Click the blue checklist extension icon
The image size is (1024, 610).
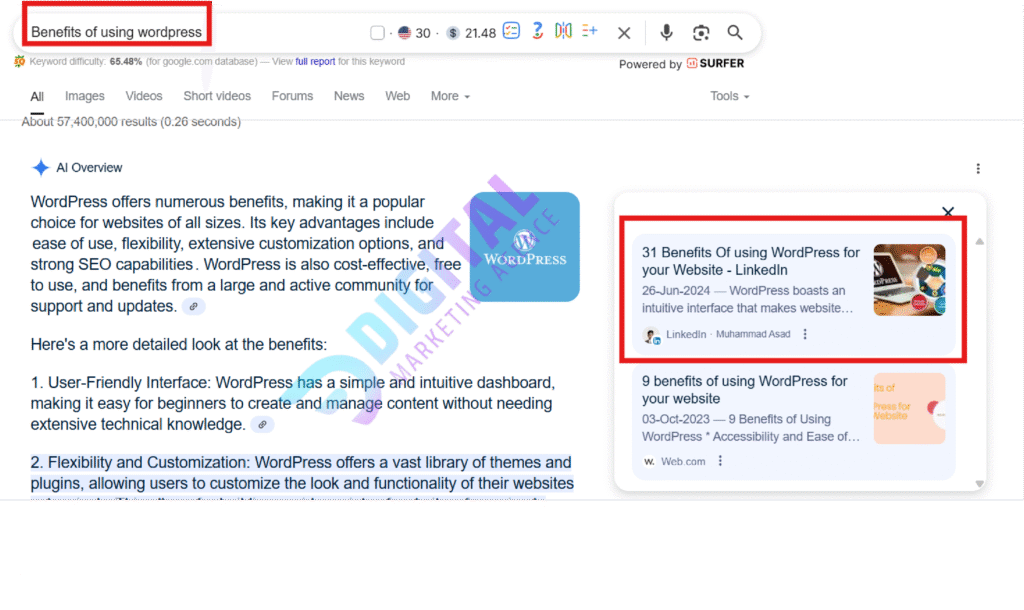[511, 32]
